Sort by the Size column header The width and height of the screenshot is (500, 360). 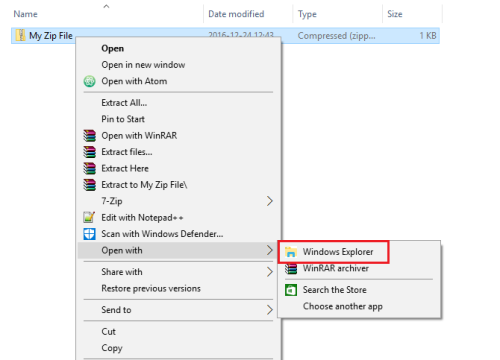point(395,14)
